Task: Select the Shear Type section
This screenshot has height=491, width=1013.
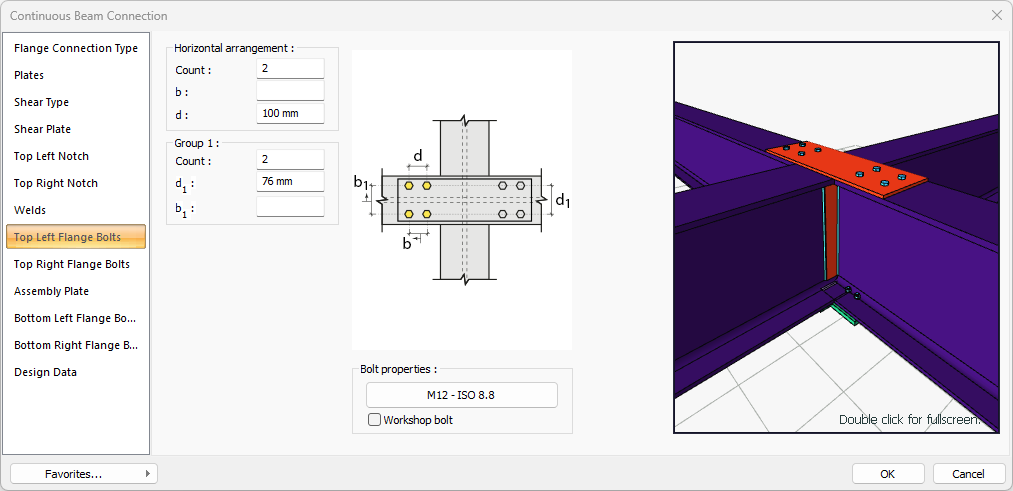Action: tap(41, 102)
